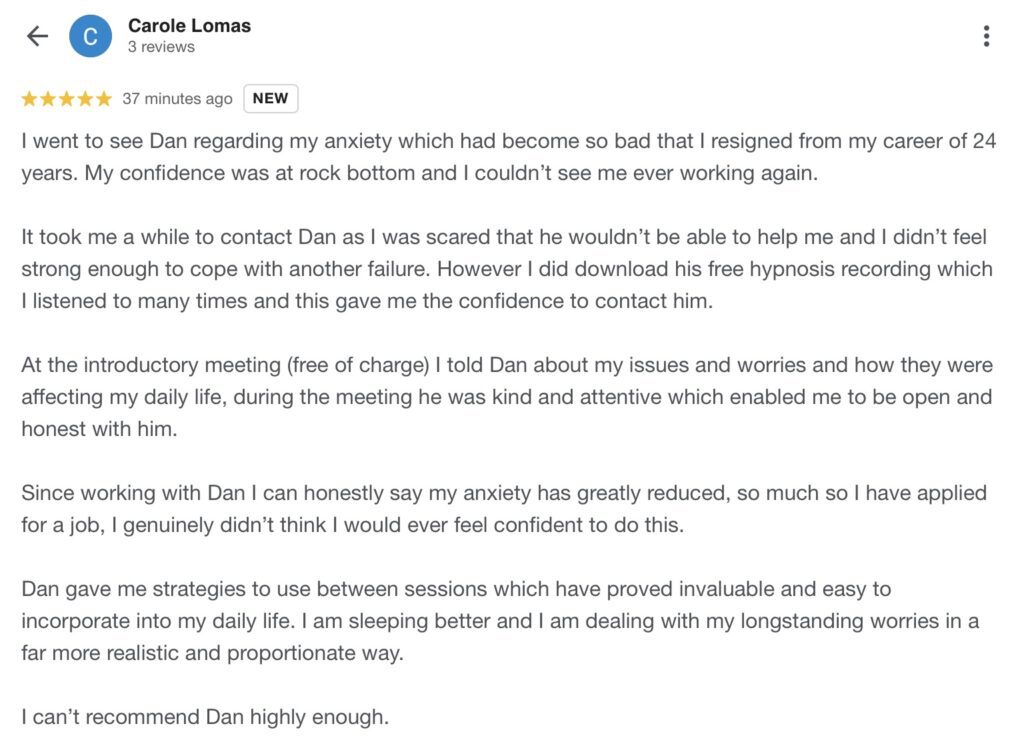Click the first yellow rating star
Viewport: 1024px width, 748px height.
(x=29, y=99)
